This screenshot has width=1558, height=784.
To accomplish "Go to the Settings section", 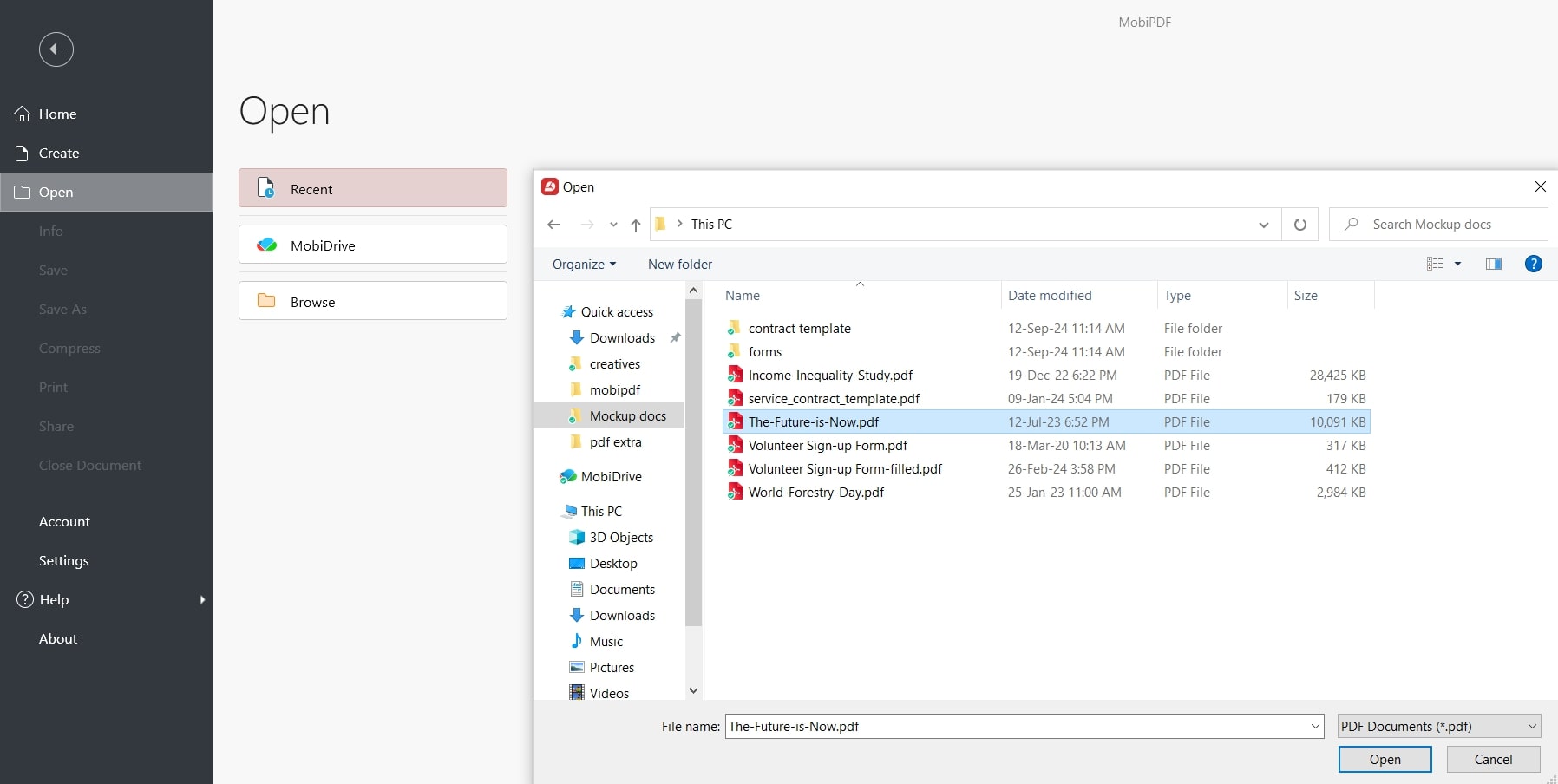I will click(x=63, y=560).
